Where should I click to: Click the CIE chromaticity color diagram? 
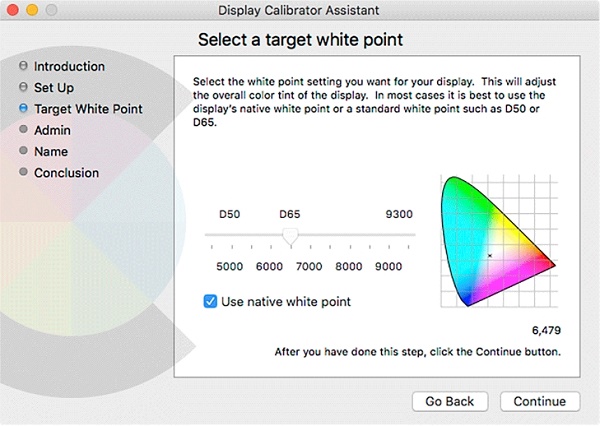pyautogui.click(x=498, y=241)
